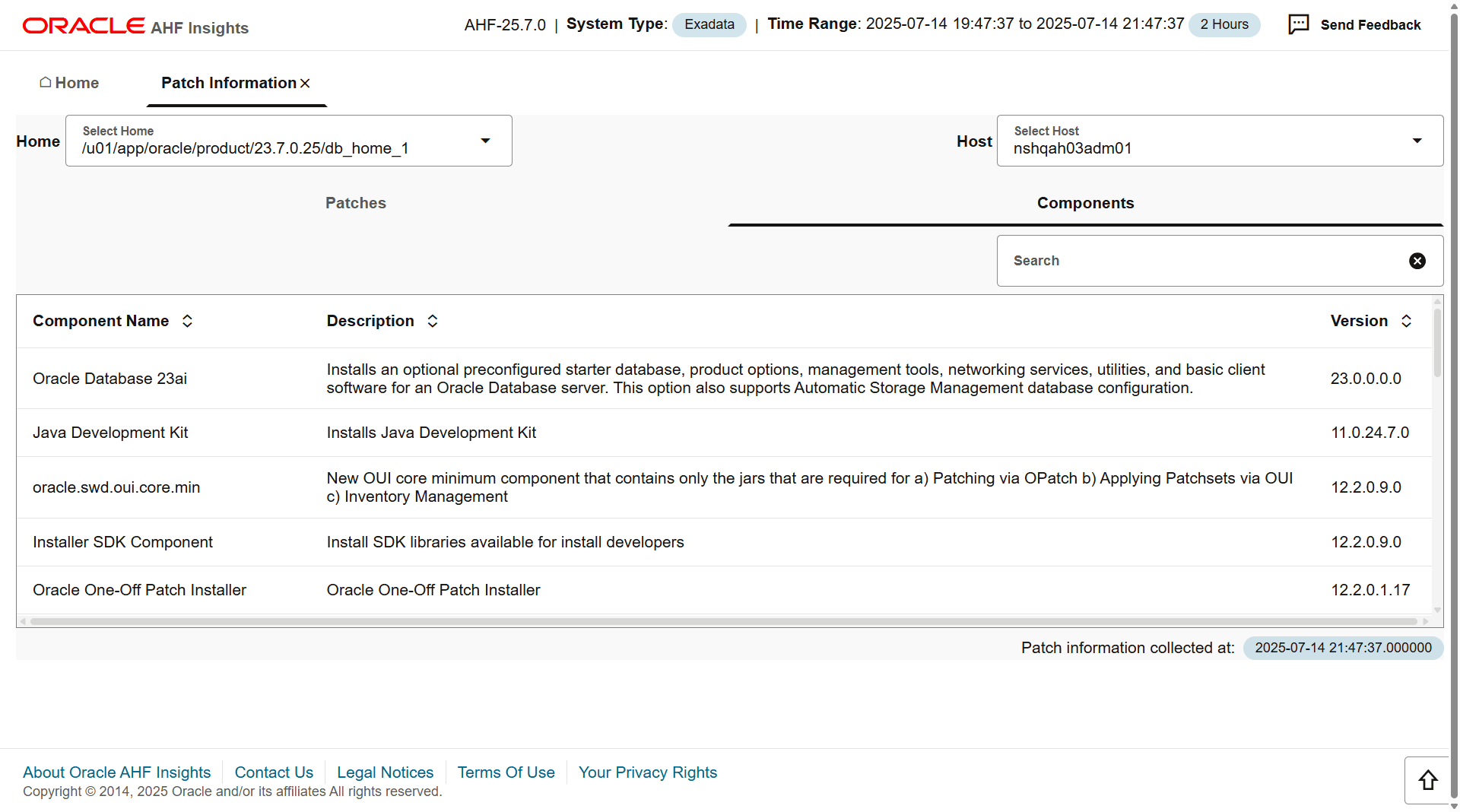This screenshot has height=812, width=1460.
Task: Click the Install SDK libraries description text
Action: click(505, 542)
